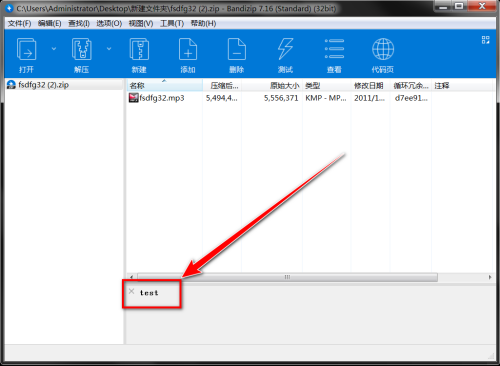This screenshot has width=500, height=366.
Task: Close the test comment panel
Action: (x=131, y=291)
